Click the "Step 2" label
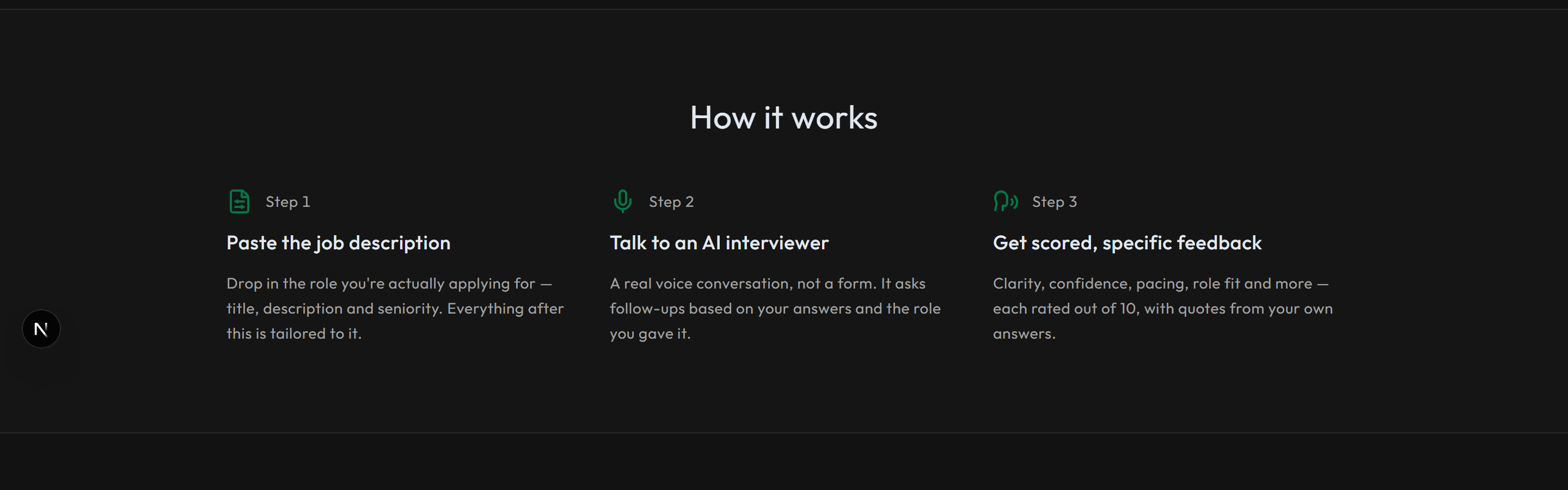The width and height of the screenshot is (1568, 490). [x=671, y=202]
